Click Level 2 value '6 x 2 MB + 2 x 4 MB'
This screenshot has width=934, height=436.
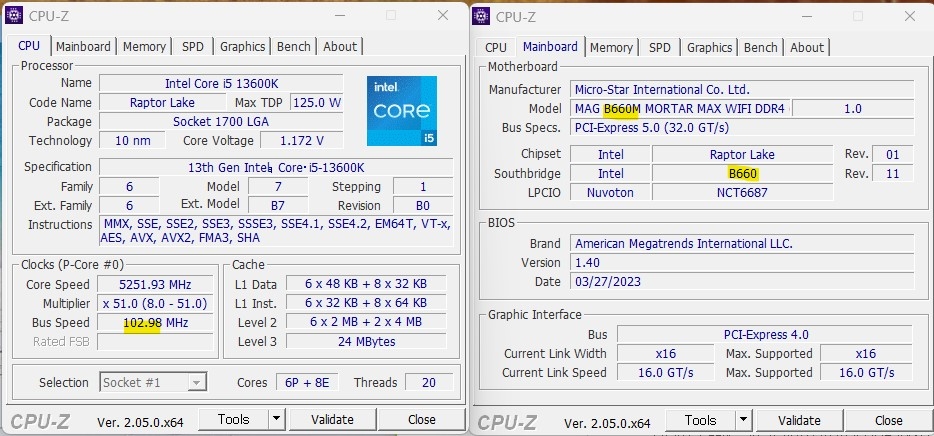tap(366, 322)
